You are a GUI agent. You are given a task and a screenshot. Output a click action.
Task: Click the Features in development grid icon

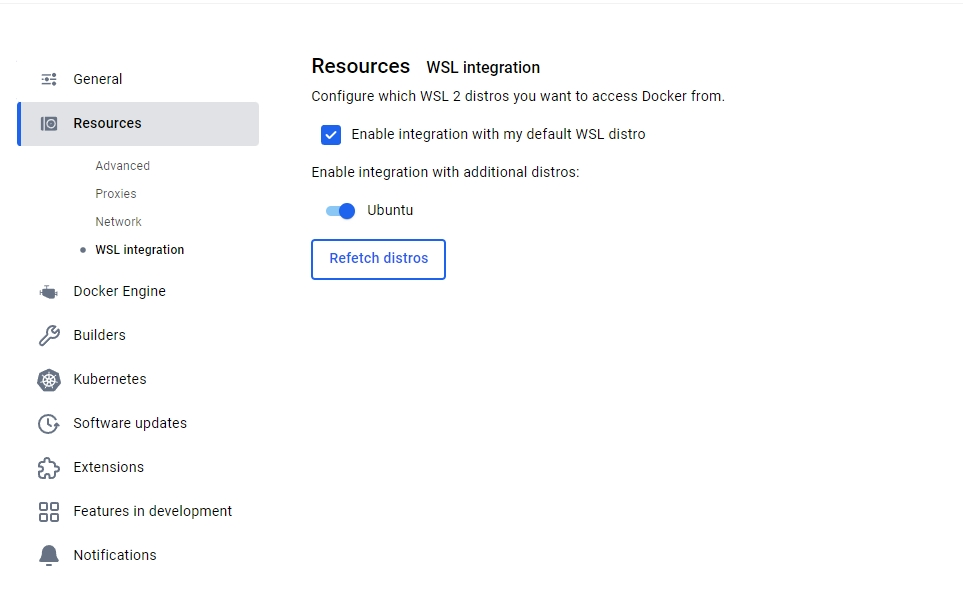pos(49,512)
